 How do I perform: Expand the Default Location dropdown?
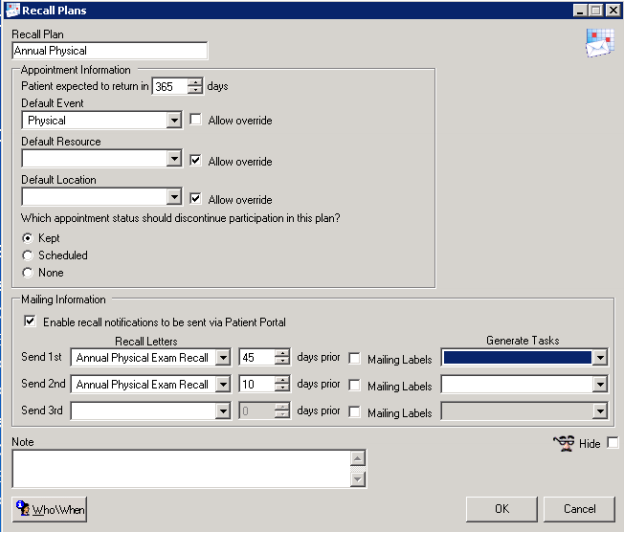174,197
